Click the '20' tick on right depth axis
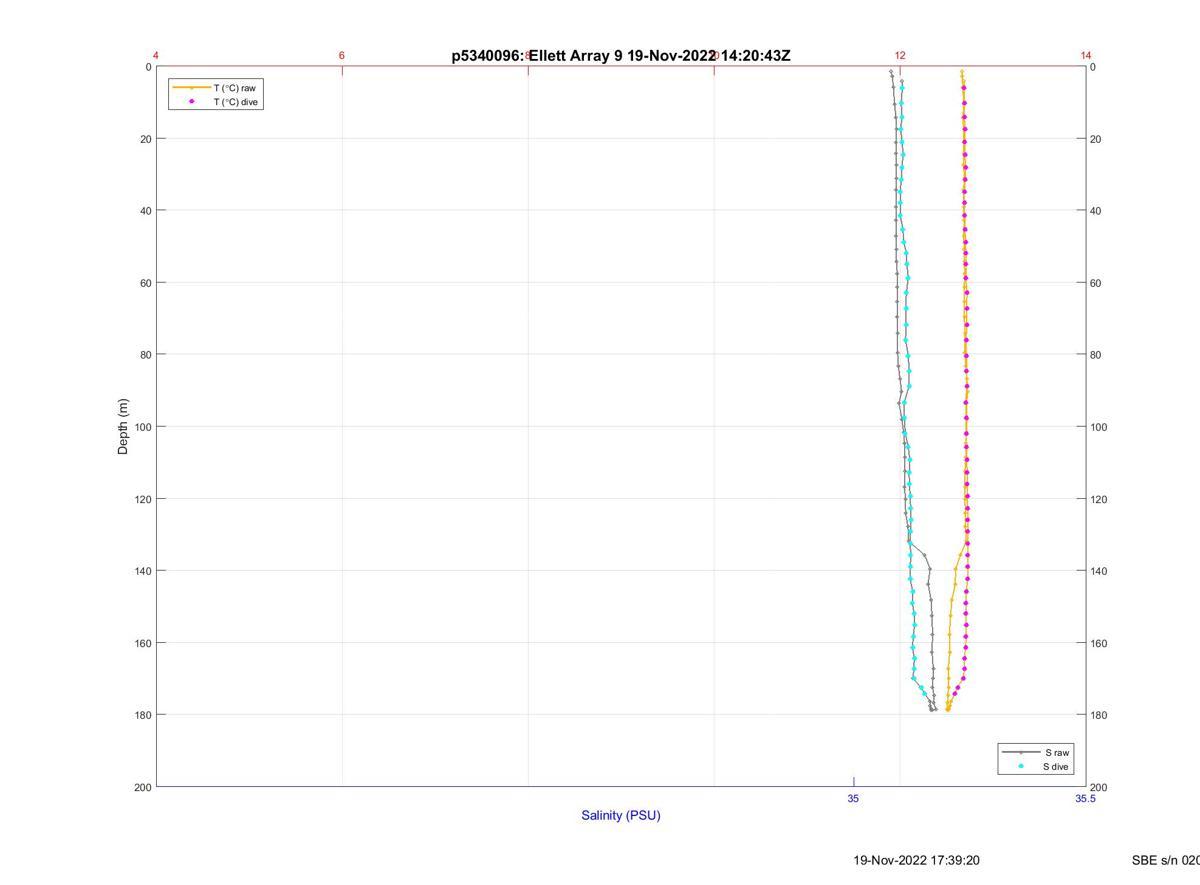The width and height of the screenshot is (1200, 885). 1097,139
